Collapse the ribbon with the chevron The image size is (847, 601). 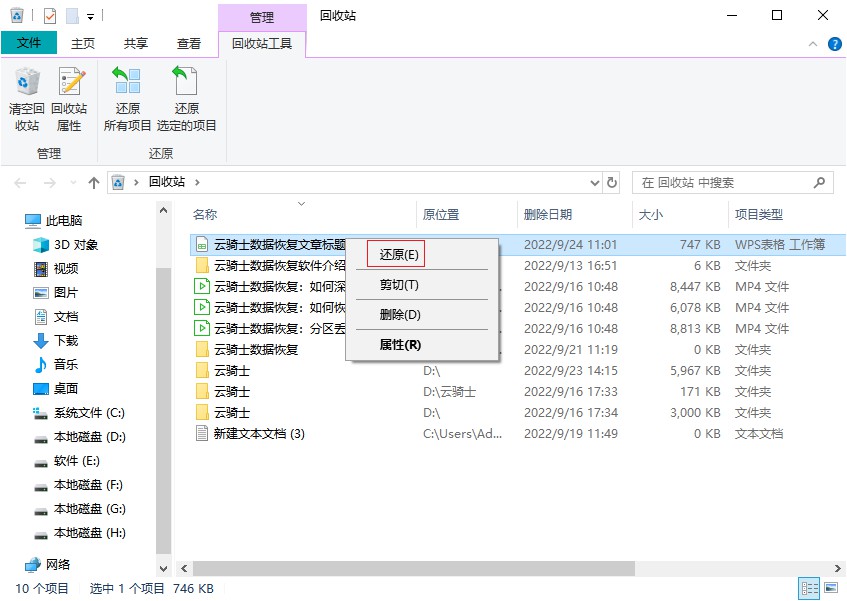(812, 44)
